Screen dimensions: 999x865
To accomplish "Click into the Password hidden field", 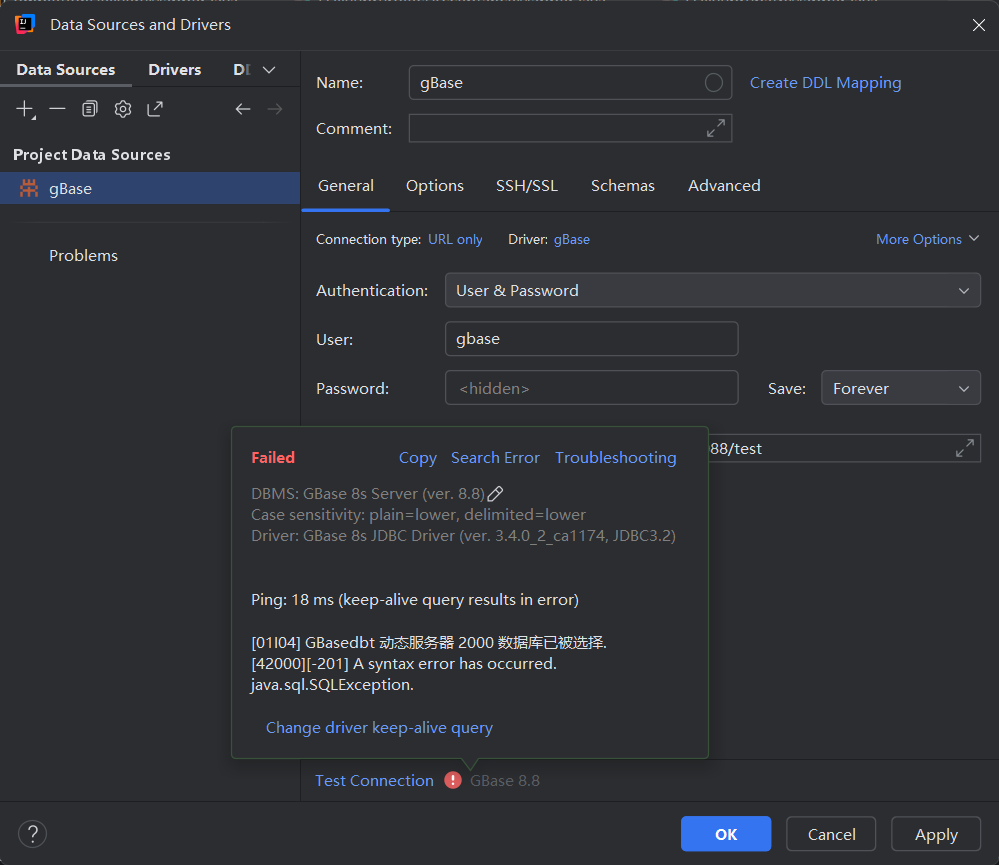I will coord(591,388).
